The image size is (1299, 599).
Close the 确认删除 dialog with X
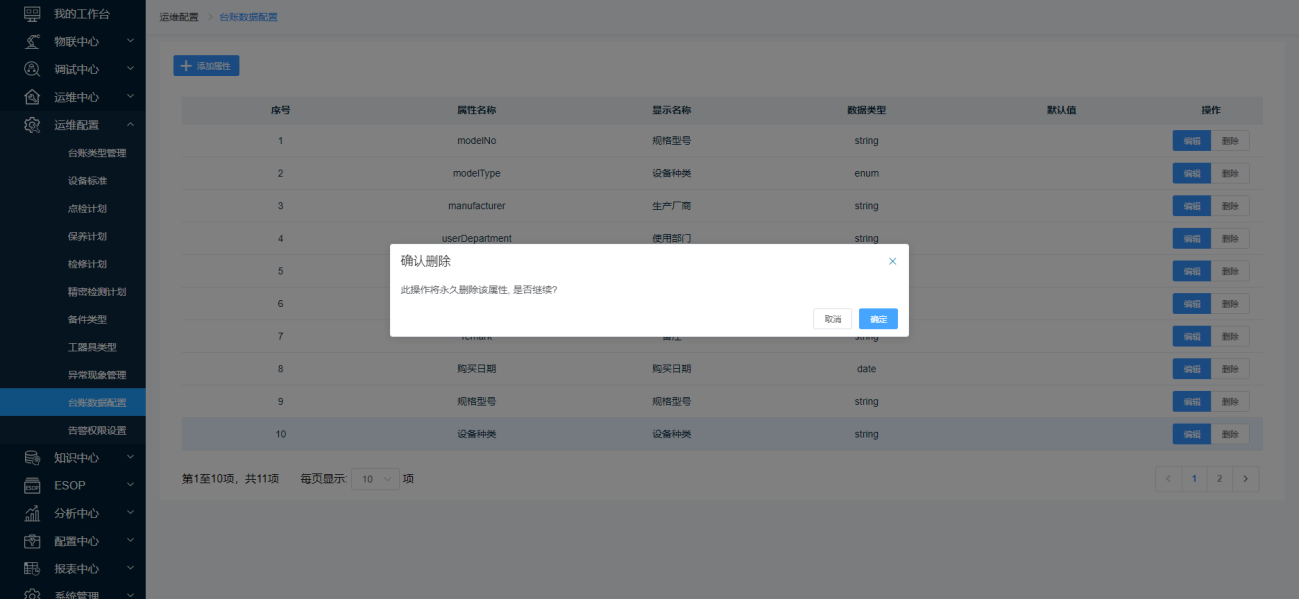(x=892, y=261)
